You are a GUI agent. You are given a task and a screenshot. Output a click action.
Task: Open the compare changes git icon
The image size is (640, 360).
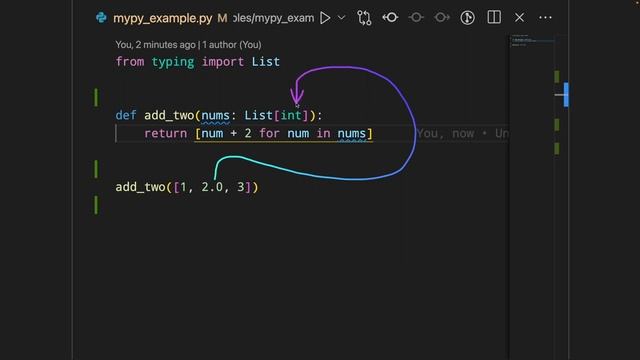(364, 18)
